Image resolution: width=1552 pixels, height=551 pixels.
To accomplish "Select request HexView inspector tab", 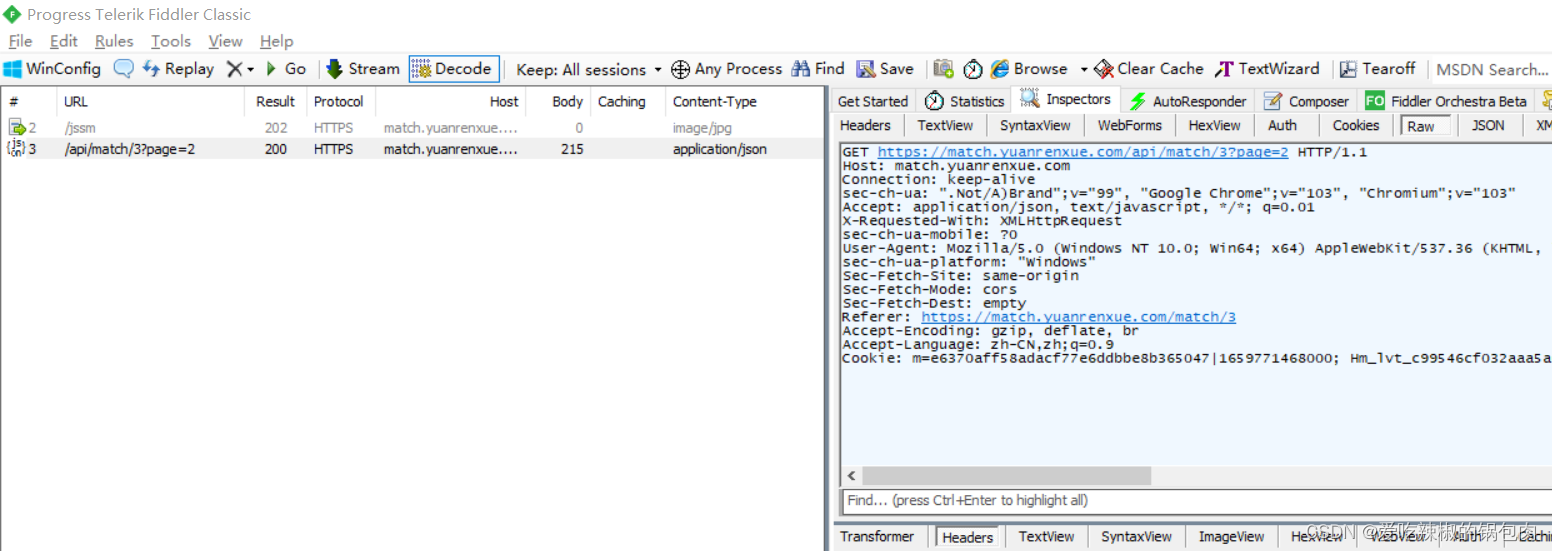I will coord(1214,125).
